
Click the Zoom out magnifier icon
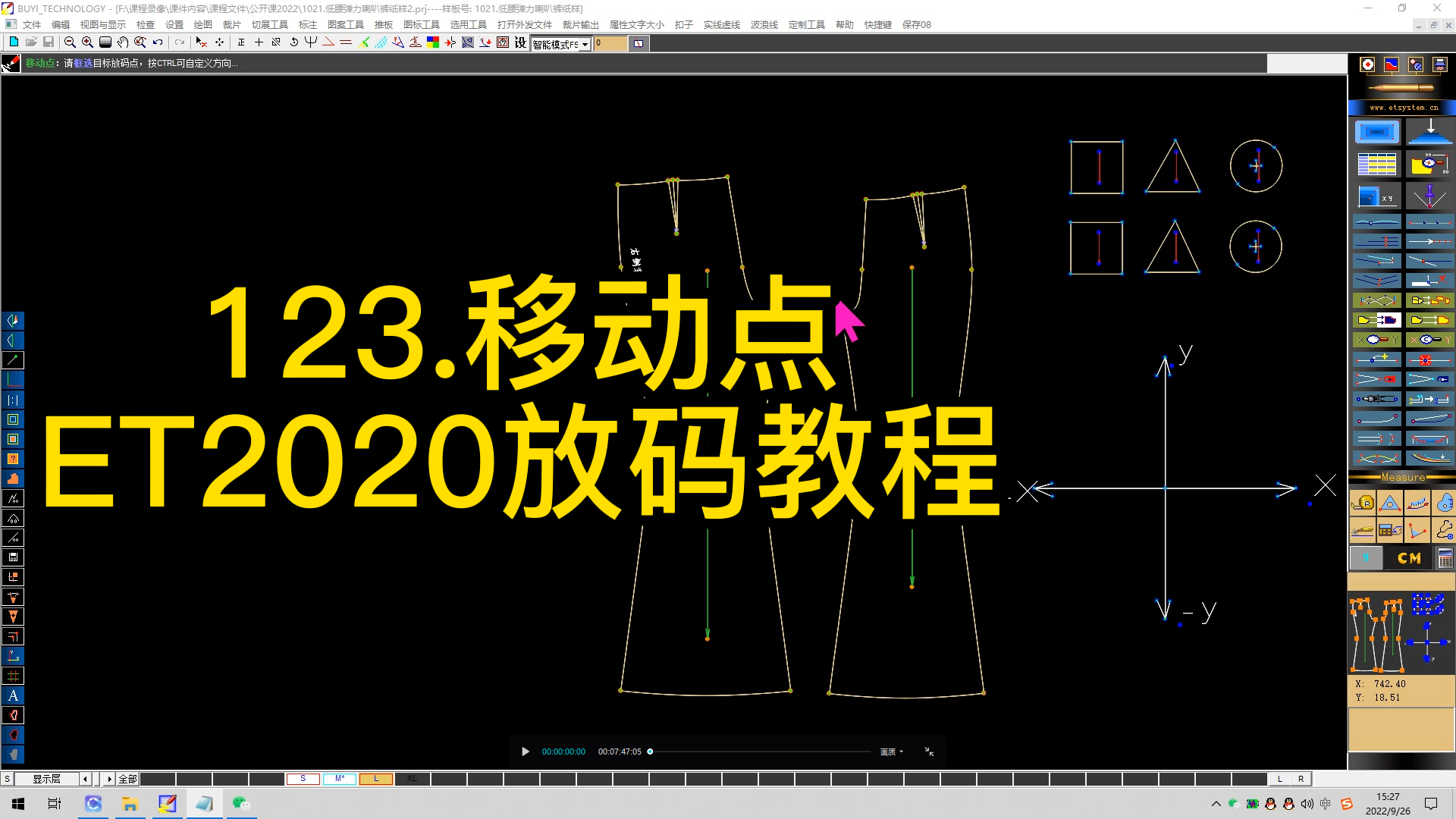tap(70, 42)
